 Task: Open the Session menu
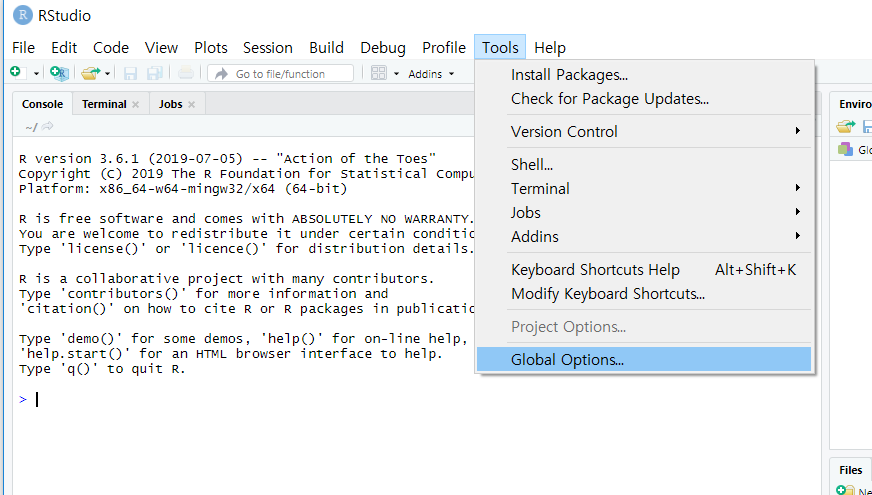point(267,48)
